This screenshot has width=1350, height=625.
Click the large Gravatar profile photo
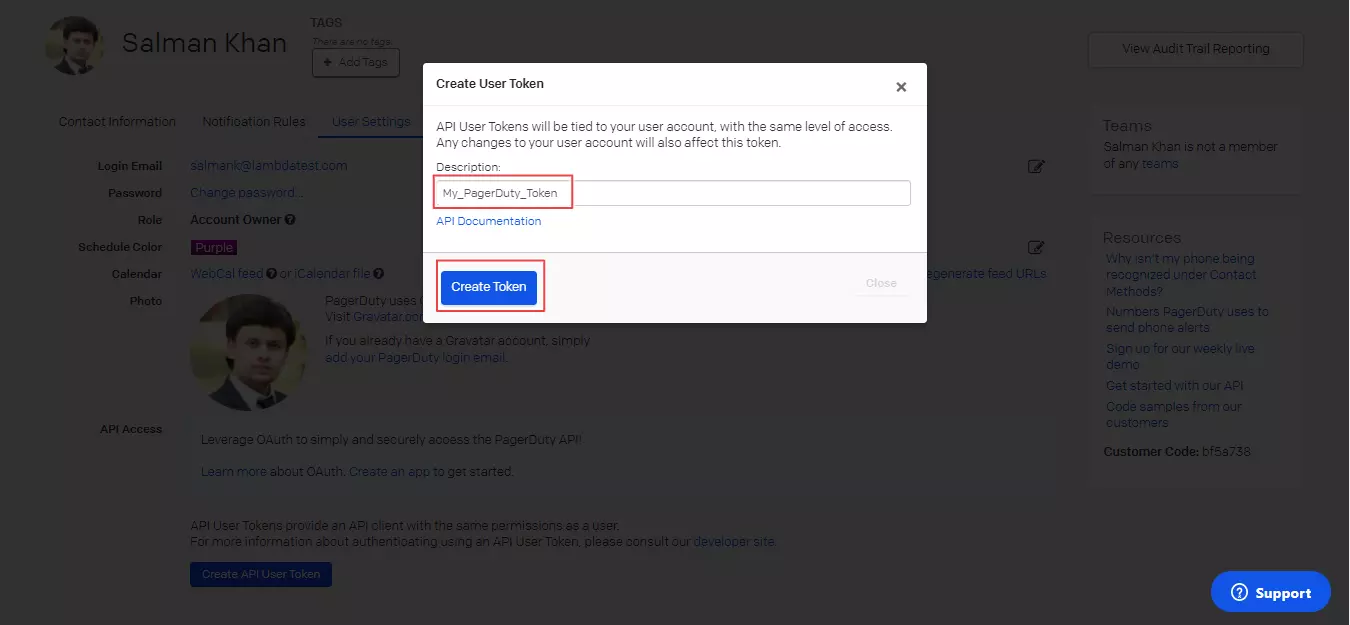click(248, 352)
